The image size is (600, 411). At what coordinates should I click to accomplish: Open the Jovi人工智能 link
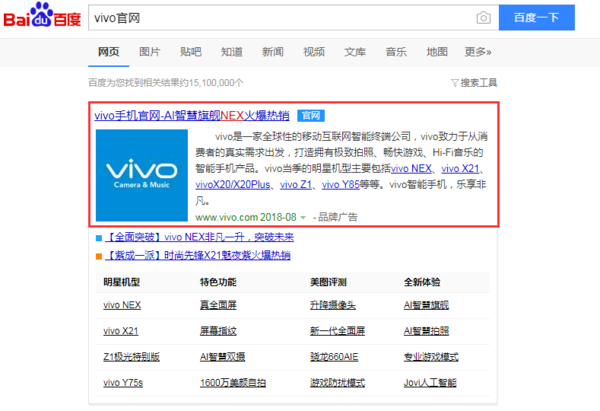430,383
